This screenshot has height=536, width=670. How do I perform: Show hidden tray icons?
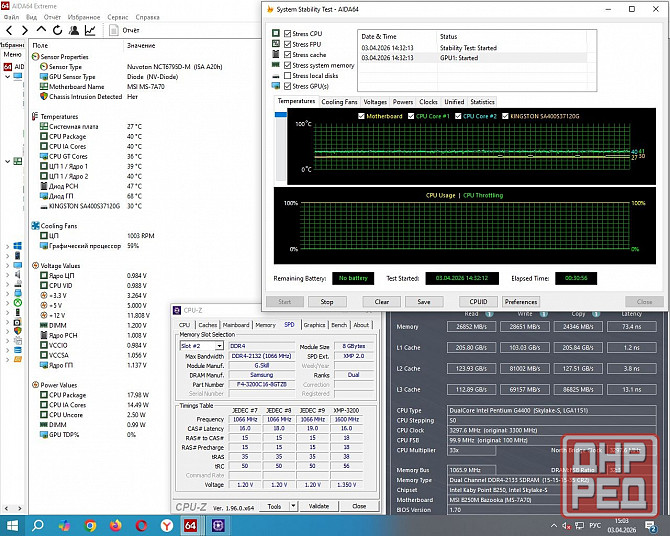coord(554,526)
